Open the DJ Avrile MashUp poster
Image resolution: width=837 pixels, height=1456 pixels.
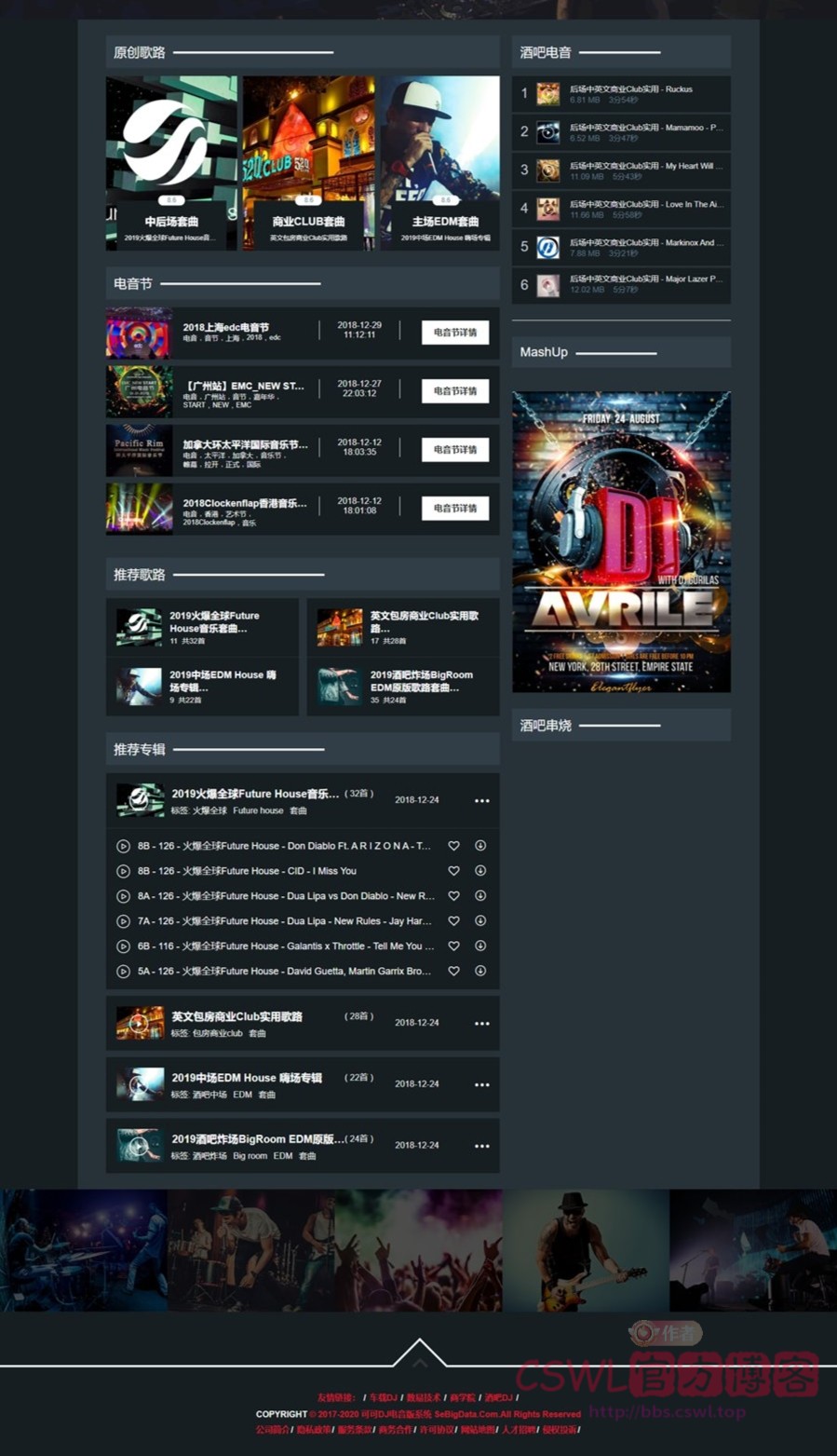(621, 541)
